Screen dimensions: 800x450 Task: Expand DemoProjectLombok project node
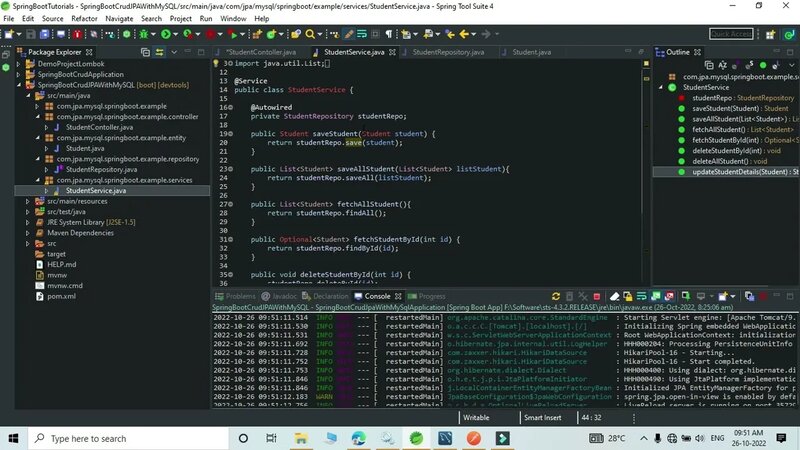[19, 64]
